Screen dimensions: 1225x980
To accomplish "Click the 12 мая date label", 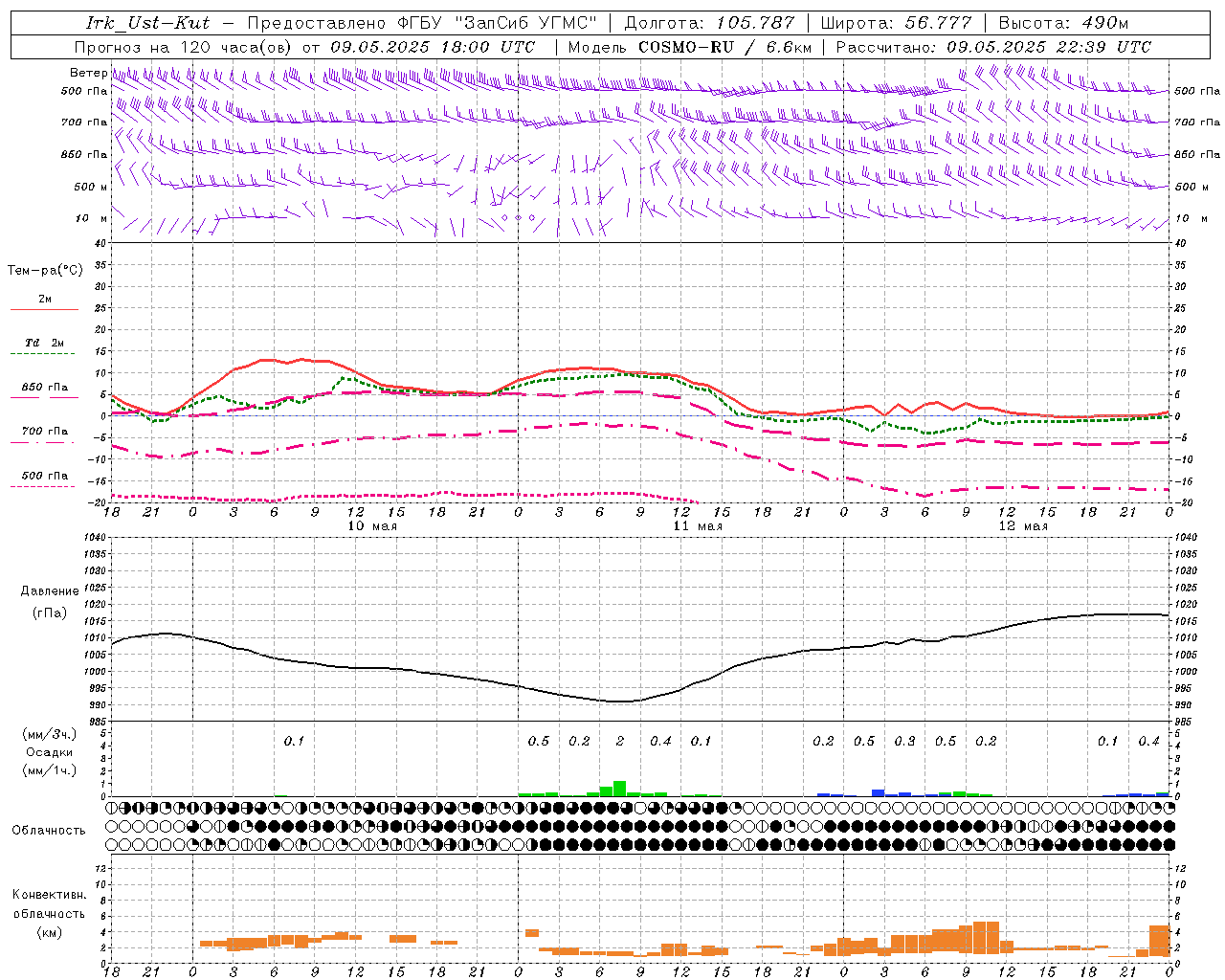I will [1022, 526].
